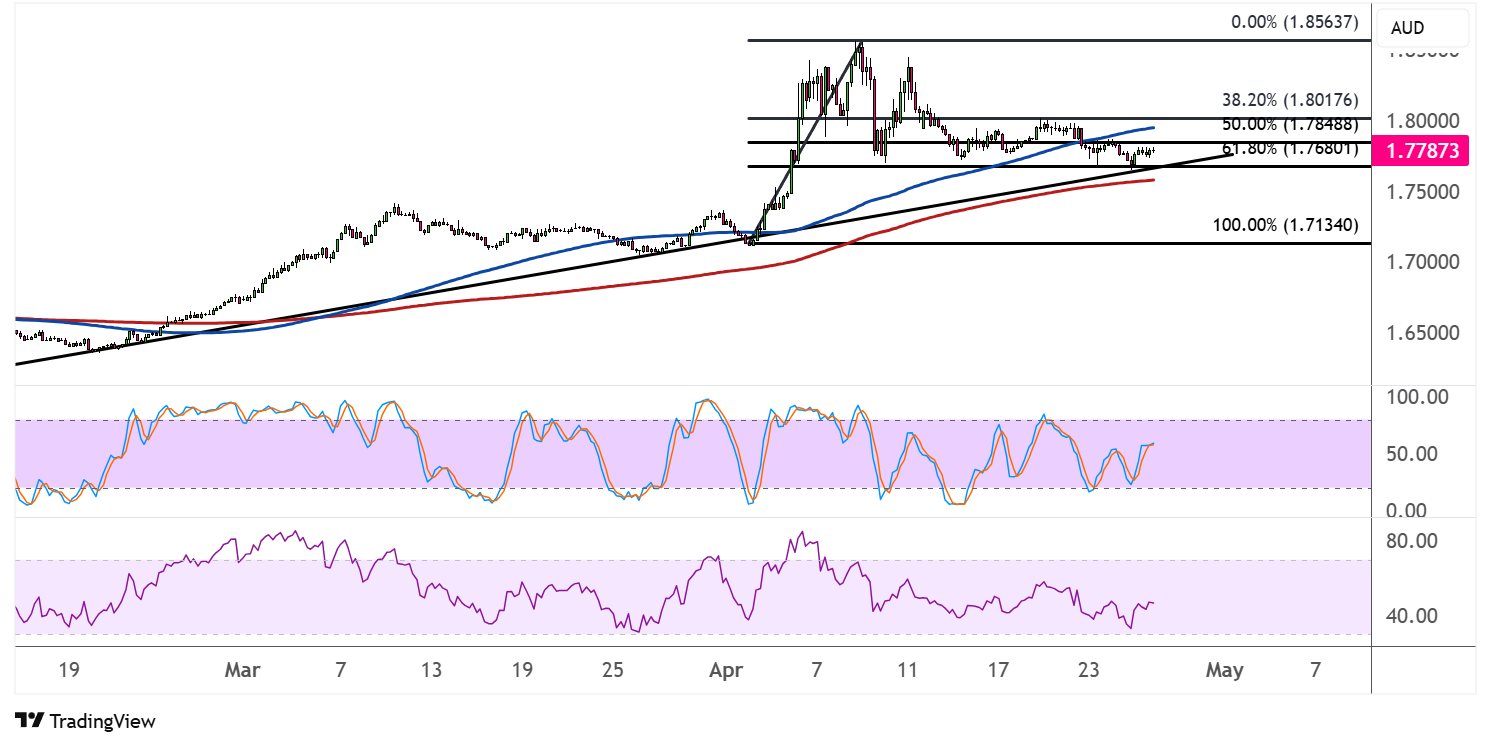The image size is (1491, 747).
Task: Click the 1.70000 price axis label
Action: point(1424,263)
